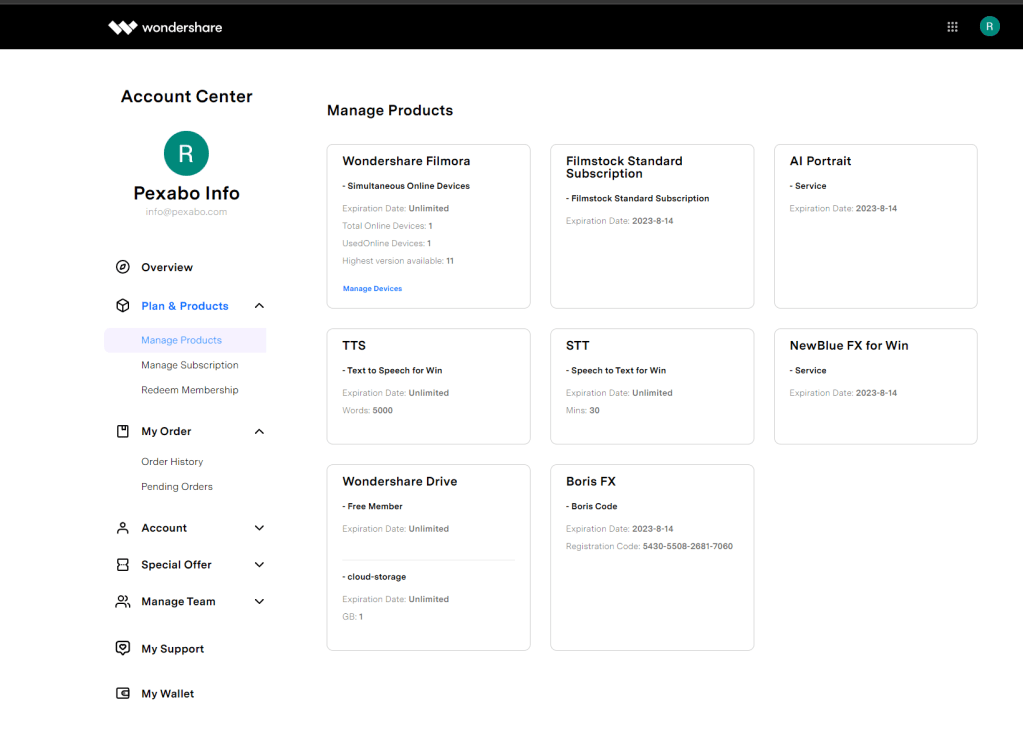Collapse the Plan & Products chevron

259,305
